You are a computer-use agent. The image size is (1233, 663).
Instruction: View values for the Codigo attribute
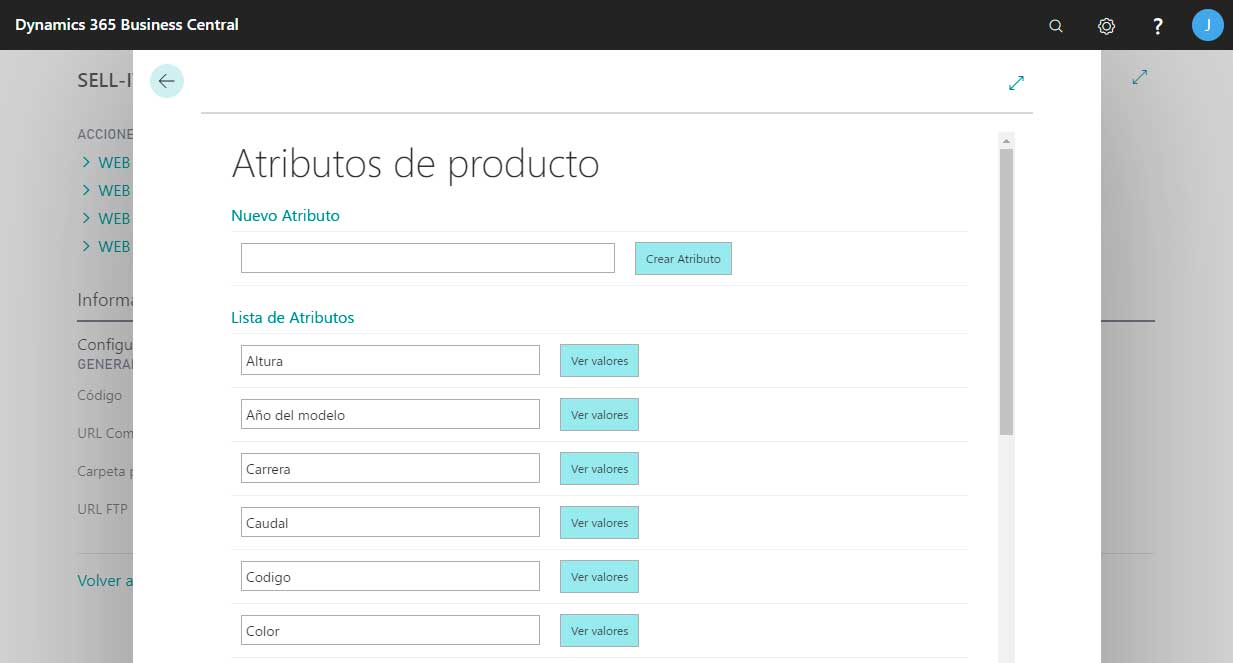(600, 576)
